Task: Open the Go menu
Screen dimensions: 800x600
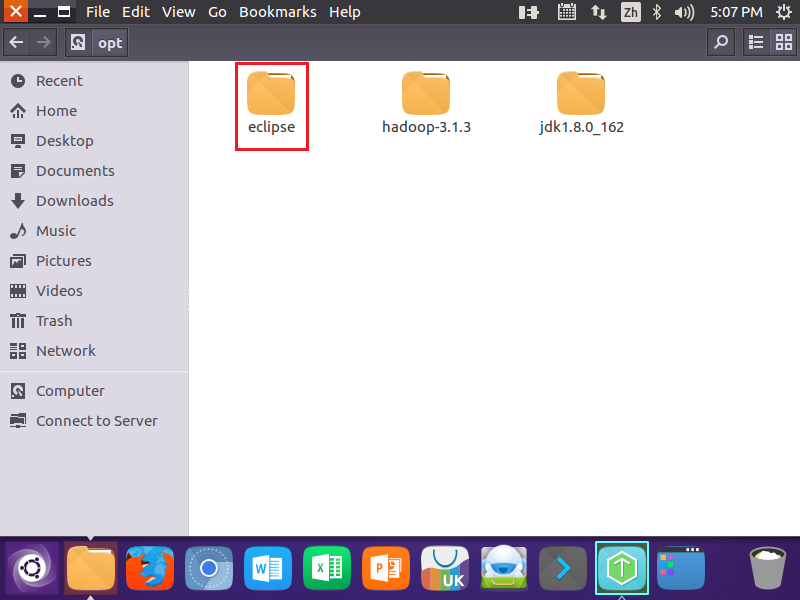Action: click(217, 12)
